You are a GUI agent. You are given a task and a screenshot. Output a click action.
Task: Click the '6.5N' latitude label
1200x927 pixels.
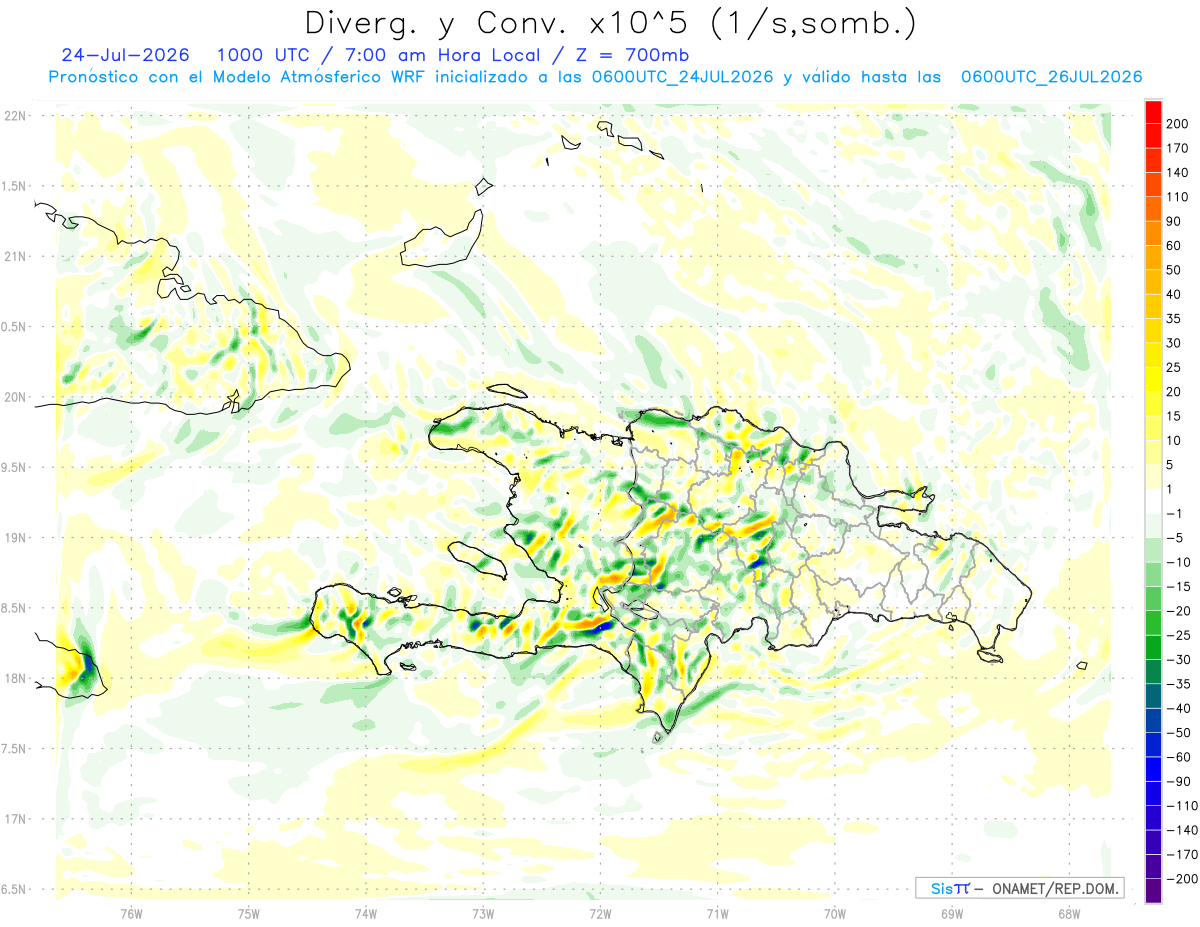coord(14,889)
